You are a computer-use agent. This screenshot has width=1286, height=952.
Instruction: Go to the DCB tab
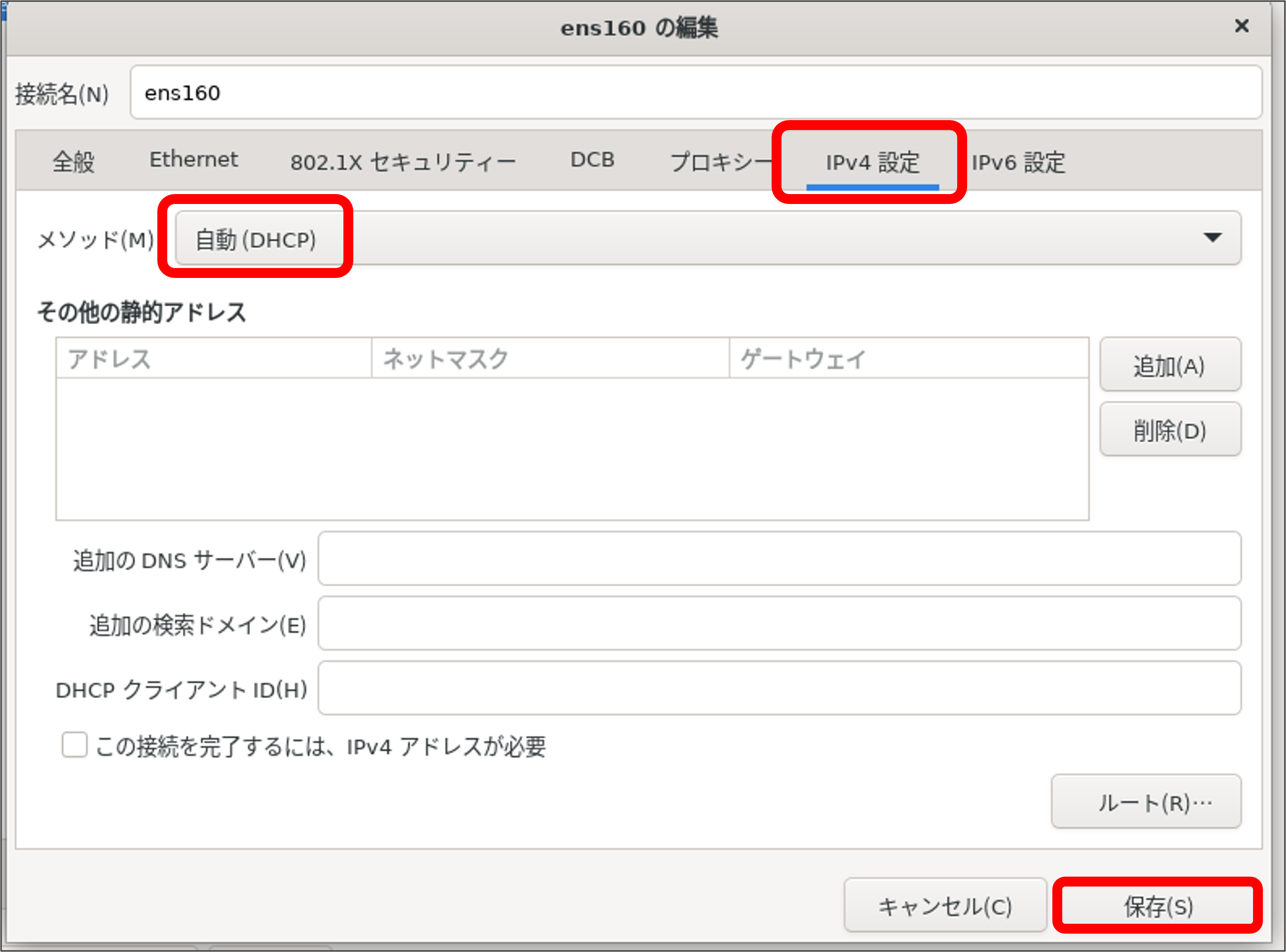[592, 160]
